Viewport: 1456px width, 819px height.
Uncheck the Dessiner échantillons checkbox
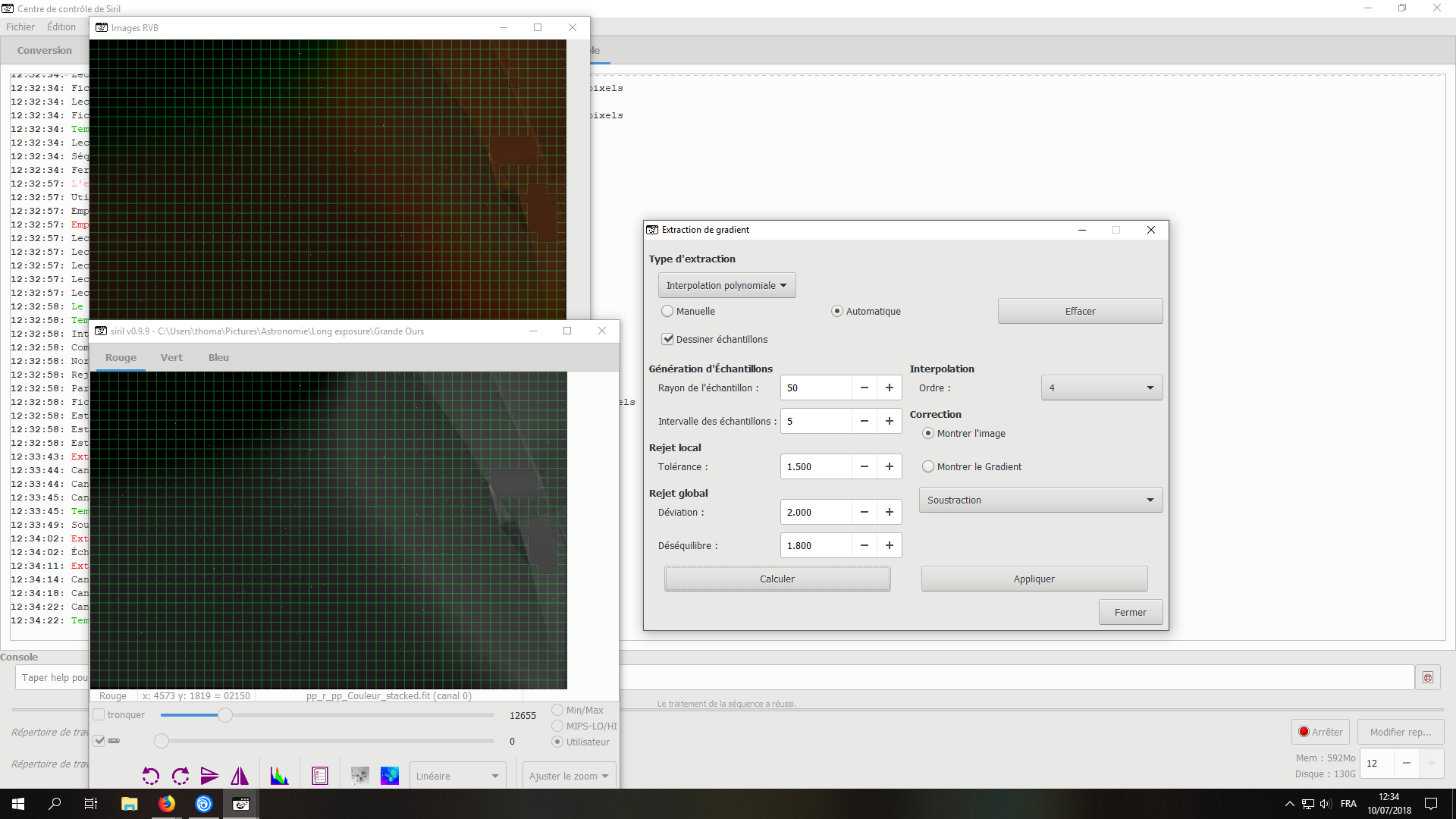tap(667, 339)
